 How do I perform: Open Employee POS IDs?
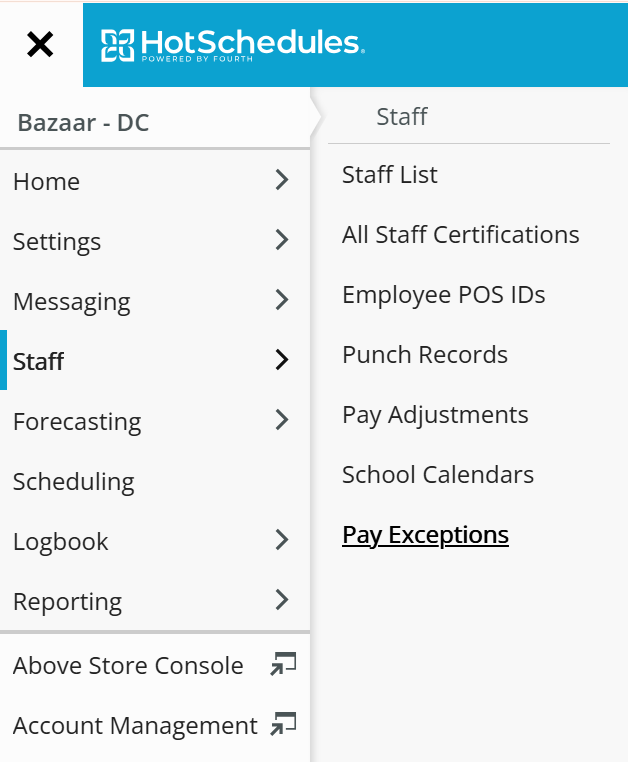[x=444, y=294]
